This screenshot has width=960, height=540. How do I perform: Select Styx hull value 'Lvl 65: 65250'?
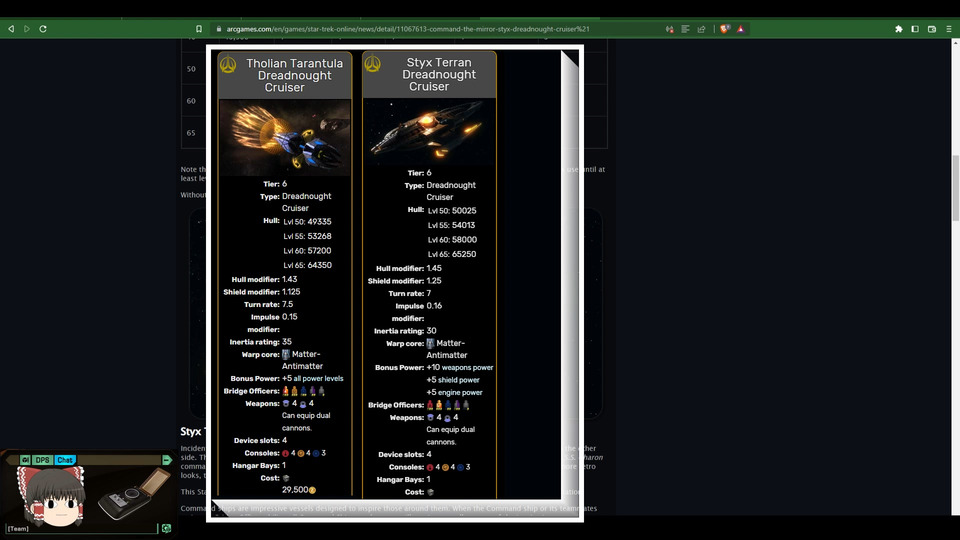coord(452,254)
